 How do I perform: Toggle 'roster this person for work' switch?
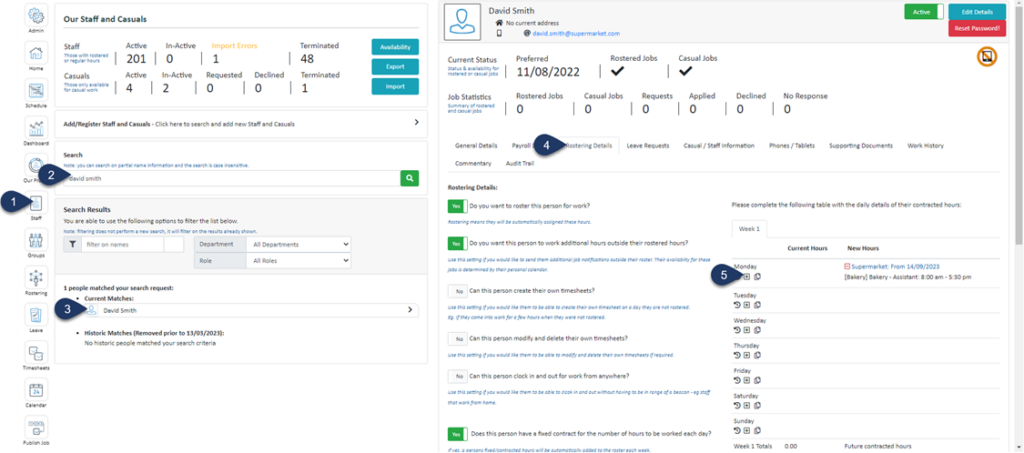pos(457,206)
